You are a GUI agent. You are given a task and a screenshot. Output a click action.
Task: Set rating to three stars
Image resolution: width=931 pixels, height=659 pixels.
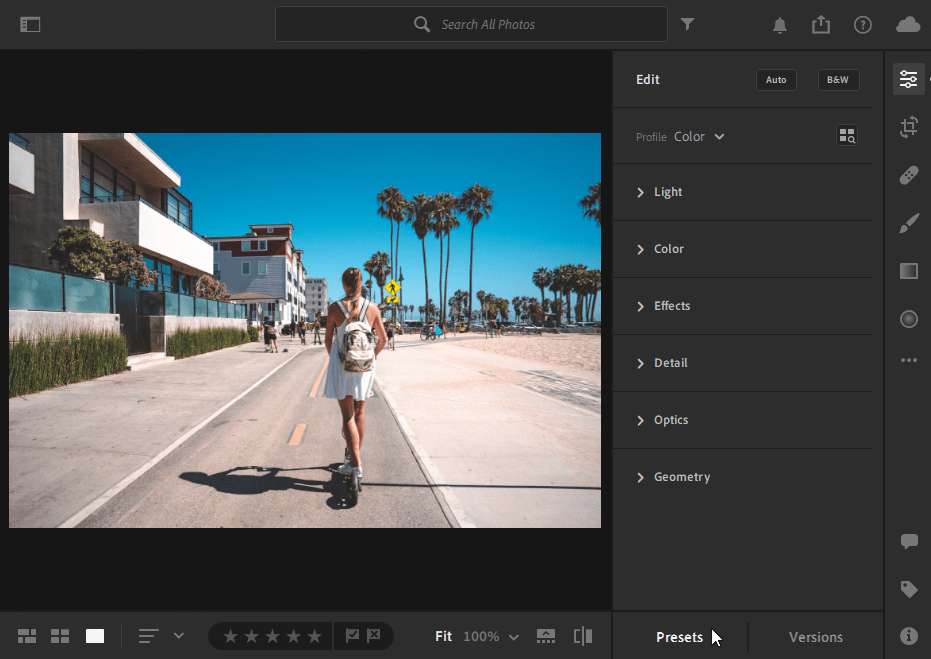point(272,636)
